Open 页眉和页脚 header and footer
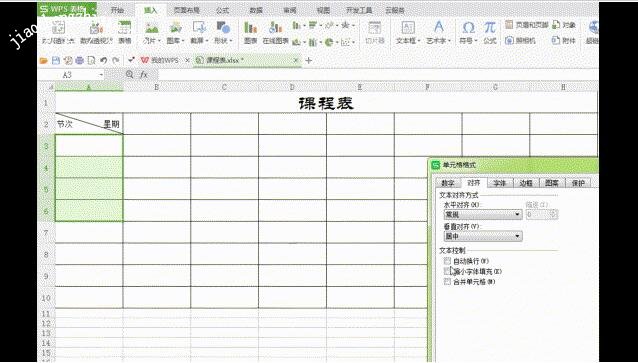Viewport: 638px width, 363px height. [x=527, y=25]
